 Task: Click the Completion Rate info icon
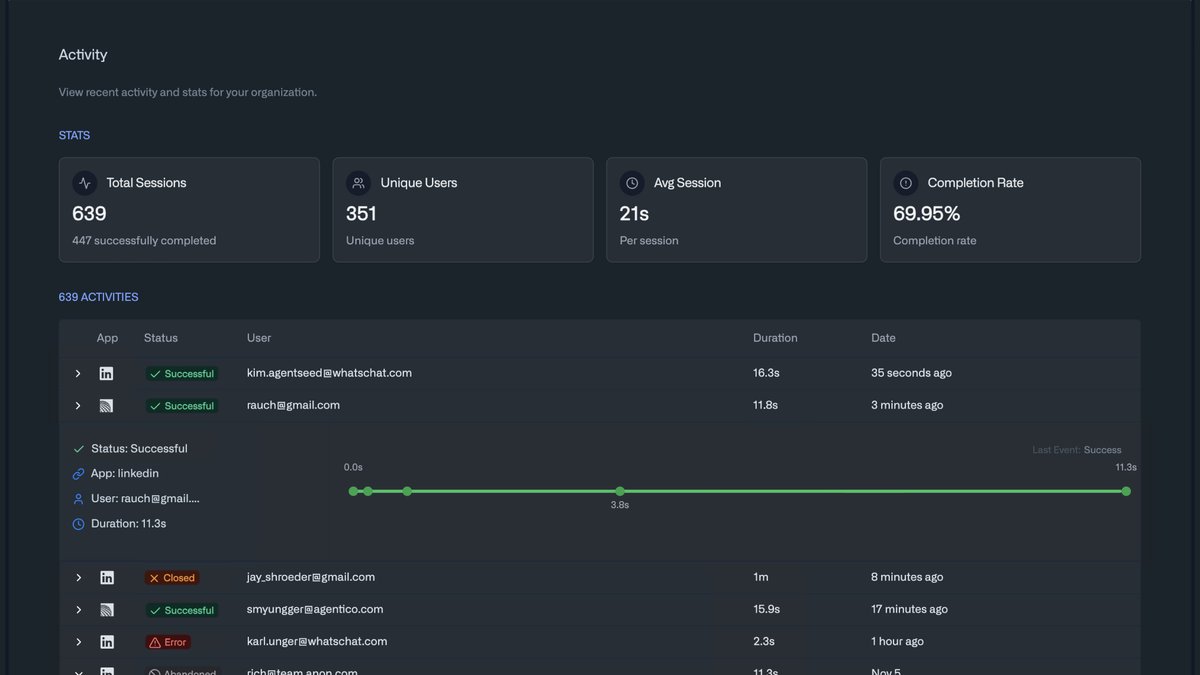click(x=906, y=183)
